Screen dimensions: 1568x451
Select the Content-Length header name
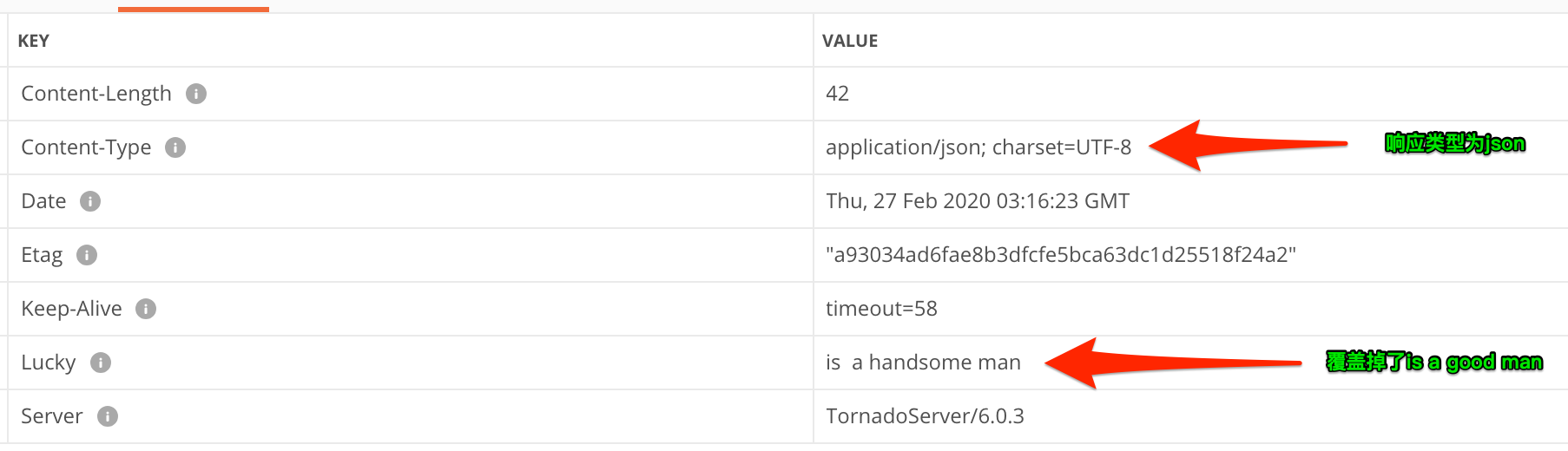pyautogui.click(x=96, y=94)
